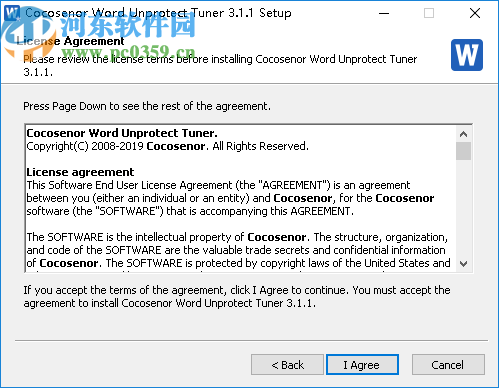Click the setup title bar app icon
Viewport: 499px width, 388px height.
coord(12,13)
